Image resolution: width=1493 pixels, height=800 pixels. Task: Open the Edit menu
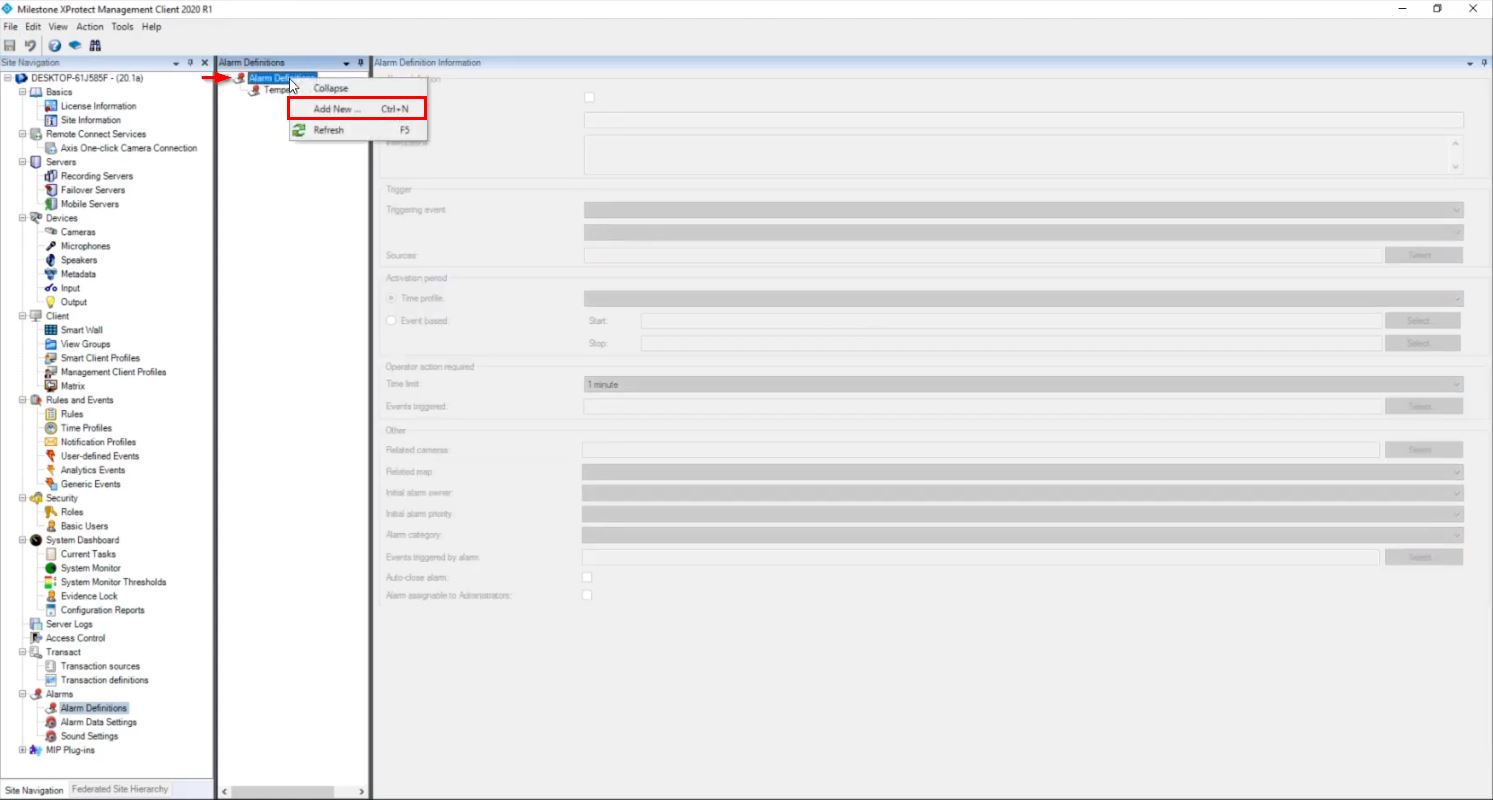tap(33, 27)
